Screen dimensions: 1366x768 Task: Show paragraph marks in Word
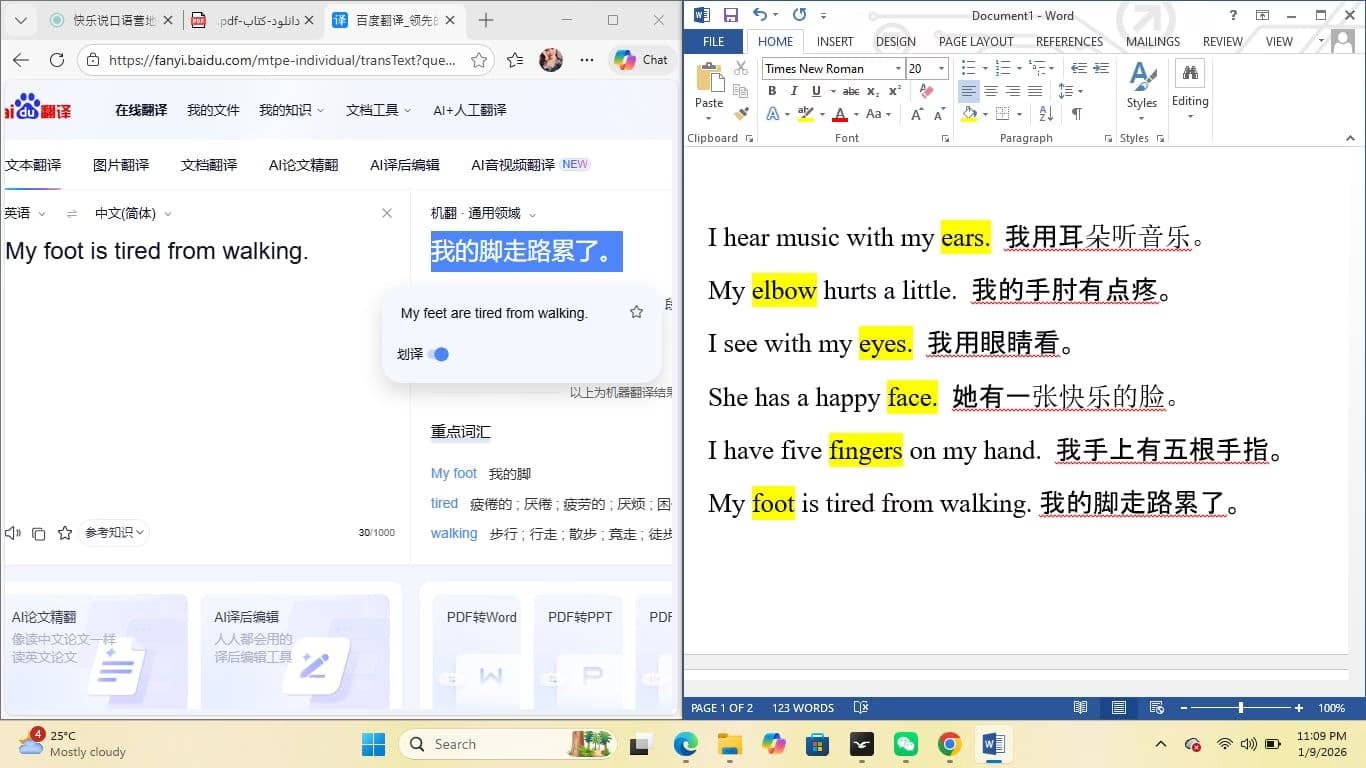(x=1077, y=113)
